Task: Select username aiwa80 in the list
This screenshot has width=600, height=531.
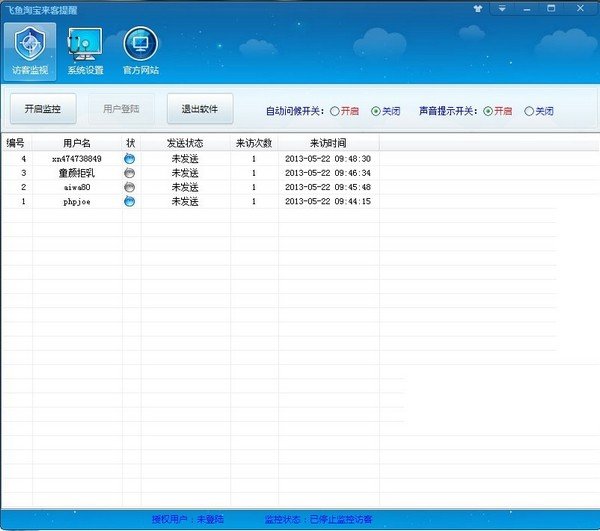Action: [x=77, y=187]
